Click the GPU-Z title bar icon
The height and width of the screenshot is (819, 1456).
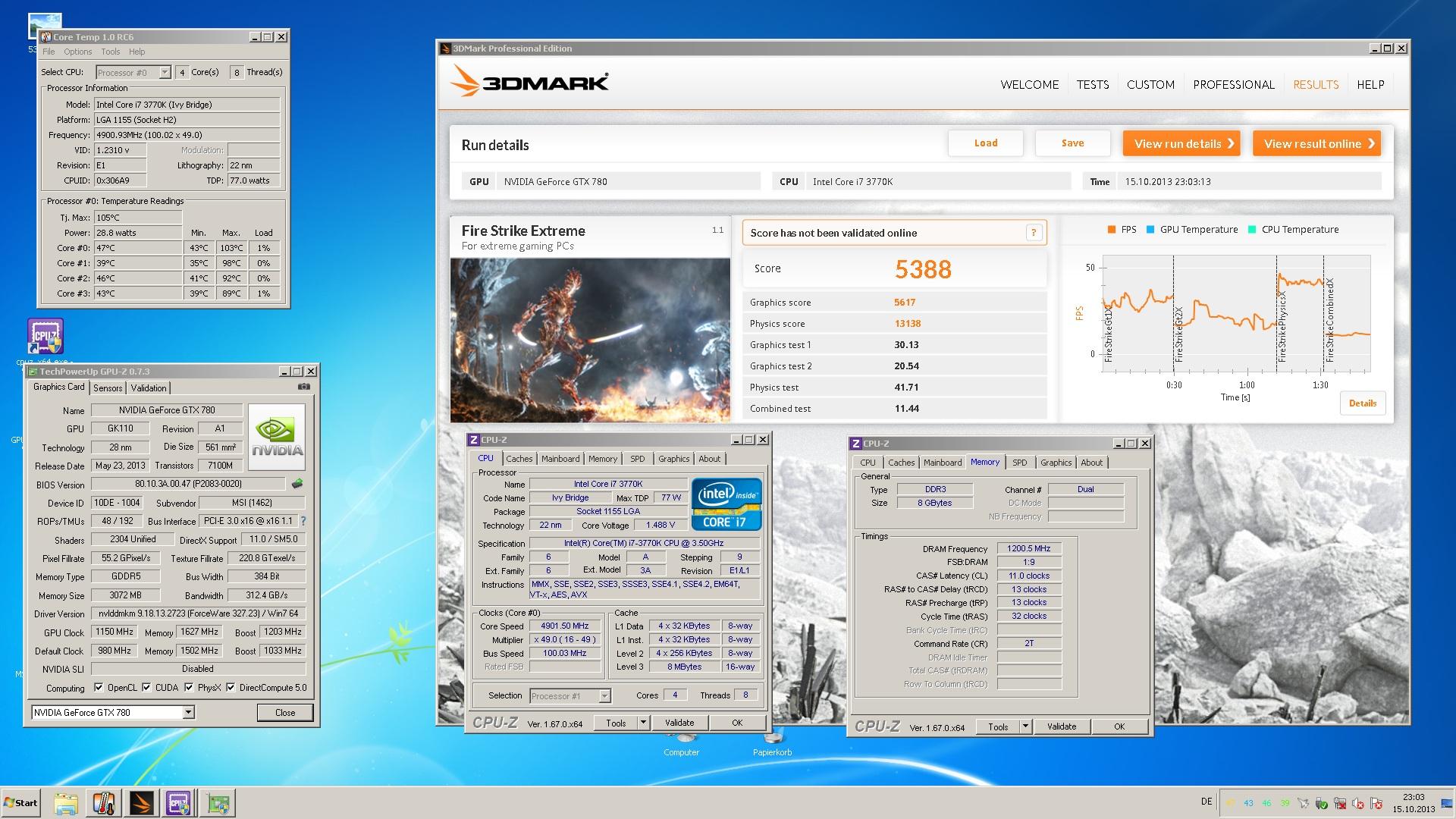tap(33, 372)
